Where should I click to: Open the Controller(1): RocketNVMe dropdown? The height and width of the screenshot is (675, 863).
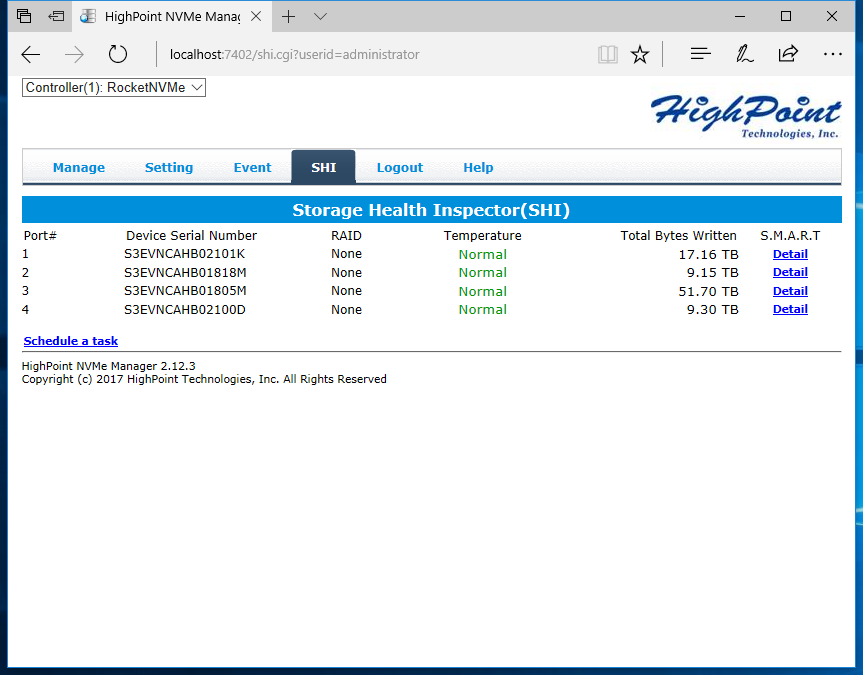(x=114, y=88)
